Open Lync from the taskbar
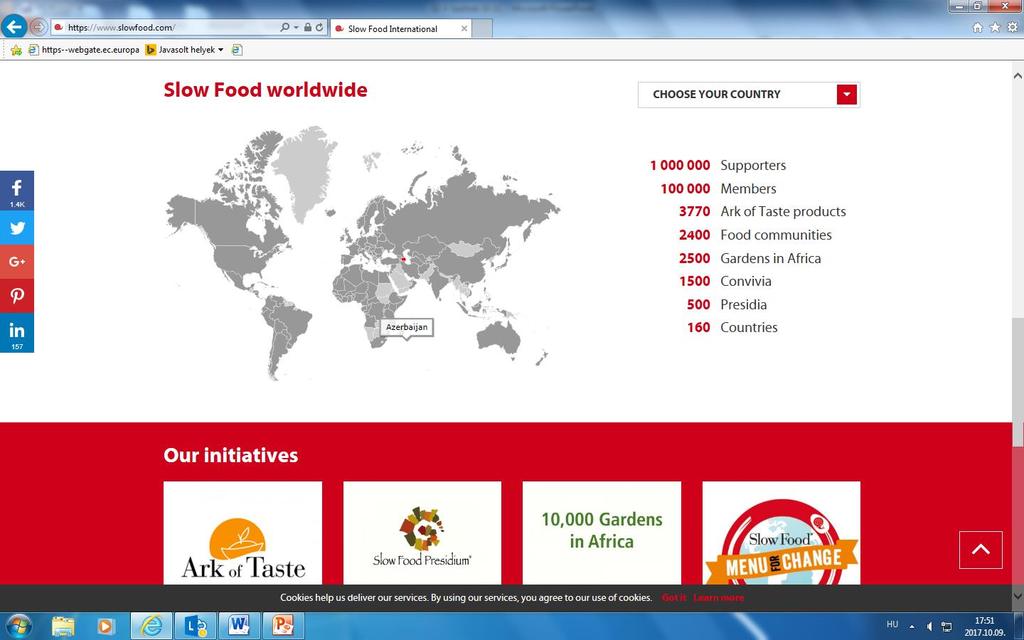This screenshot has width=1024, height=640. [195, 626]
